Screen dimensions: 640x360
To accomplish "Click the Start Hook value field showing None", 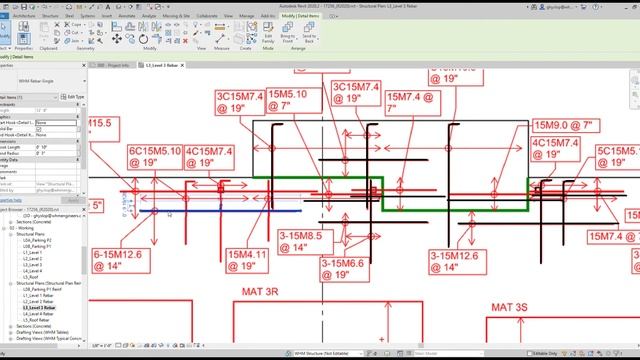I will (56, 123).
